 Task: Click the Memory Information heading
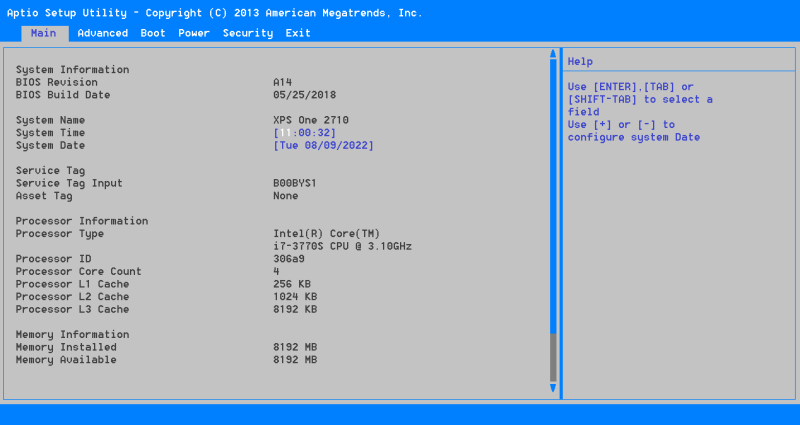(72, 335)
